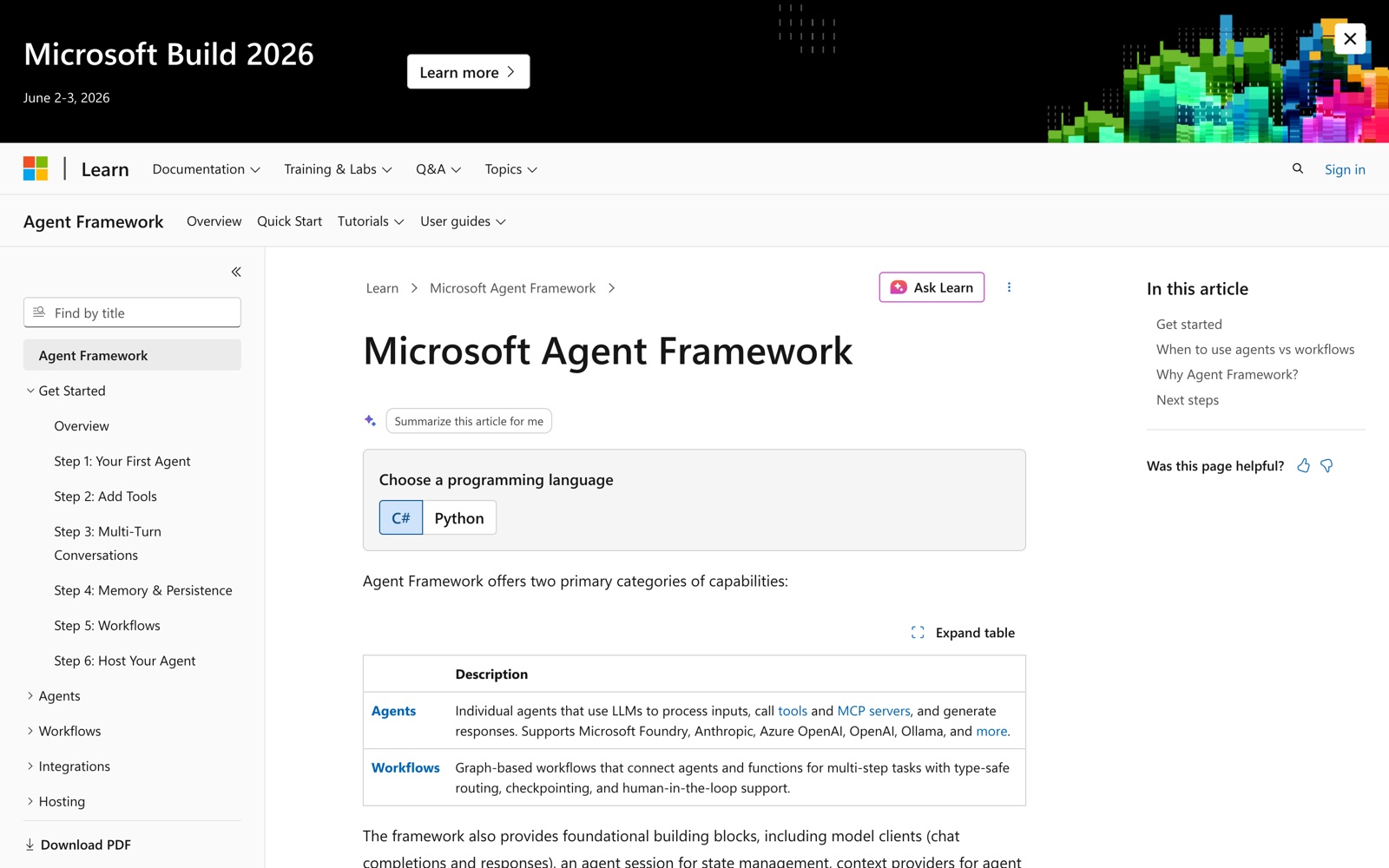
Task: Open the MCP servers link
Action: pyautogui.click(x=873, y=711)
